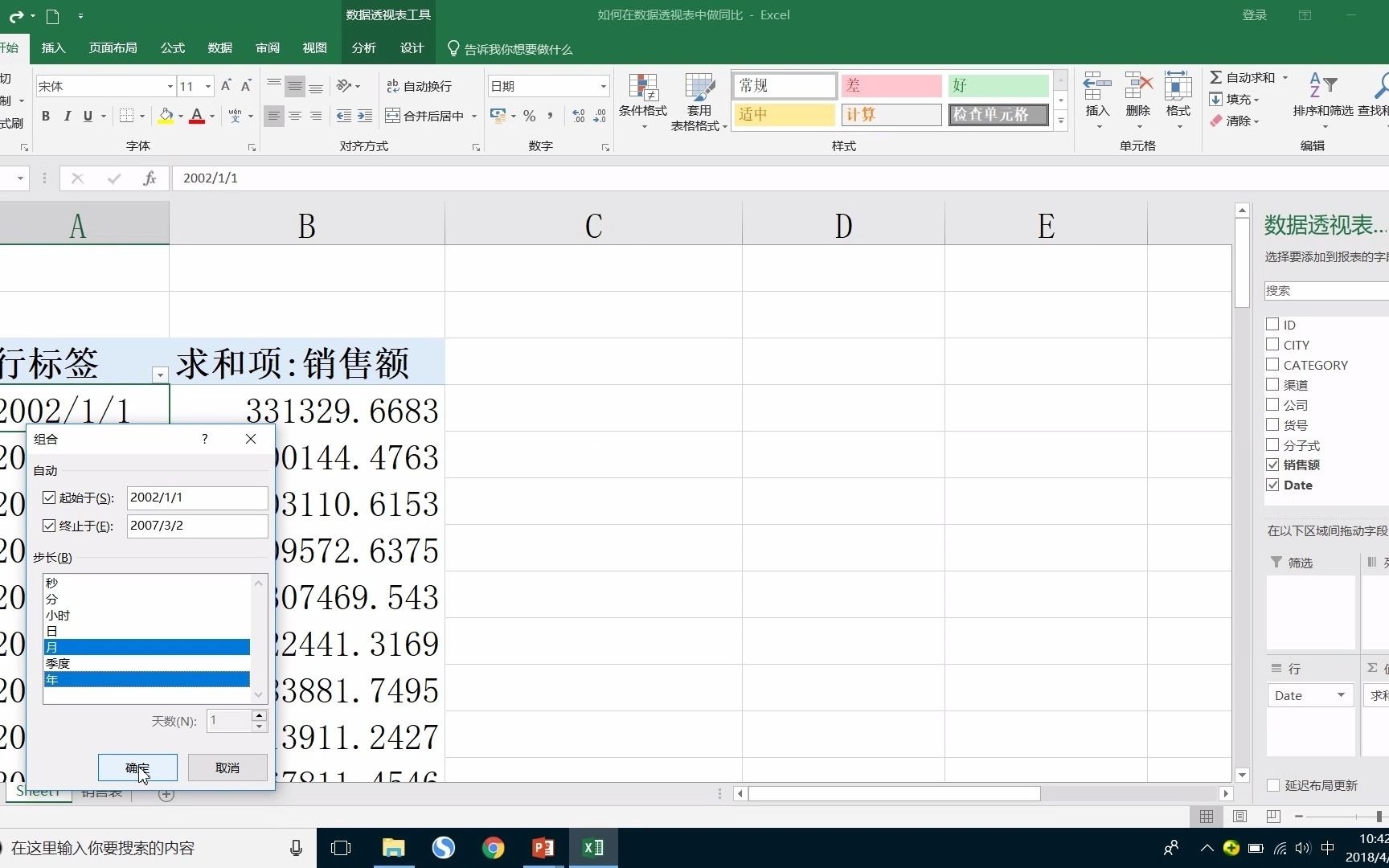Expand merge and center (合并后居中) options

click(474, 117)
